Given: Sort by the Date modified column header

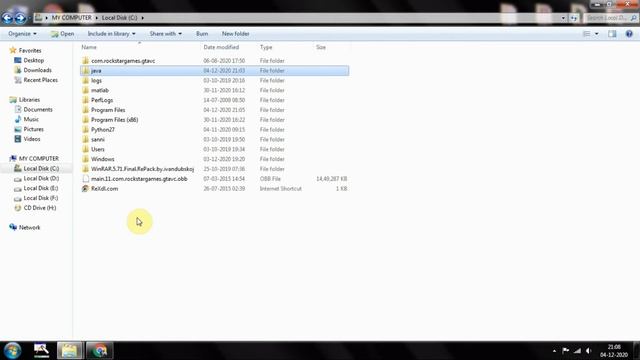Looking at the screenshot, I should click(221, 47).
